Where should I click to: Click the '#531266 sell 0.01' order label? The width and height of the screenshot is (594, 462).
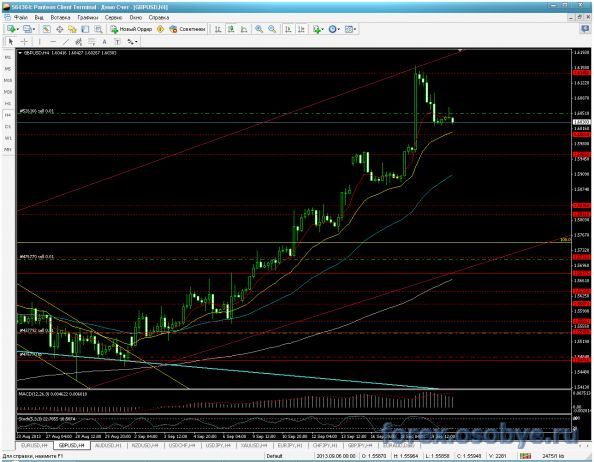pyautogui.click(x=37, y=111)
